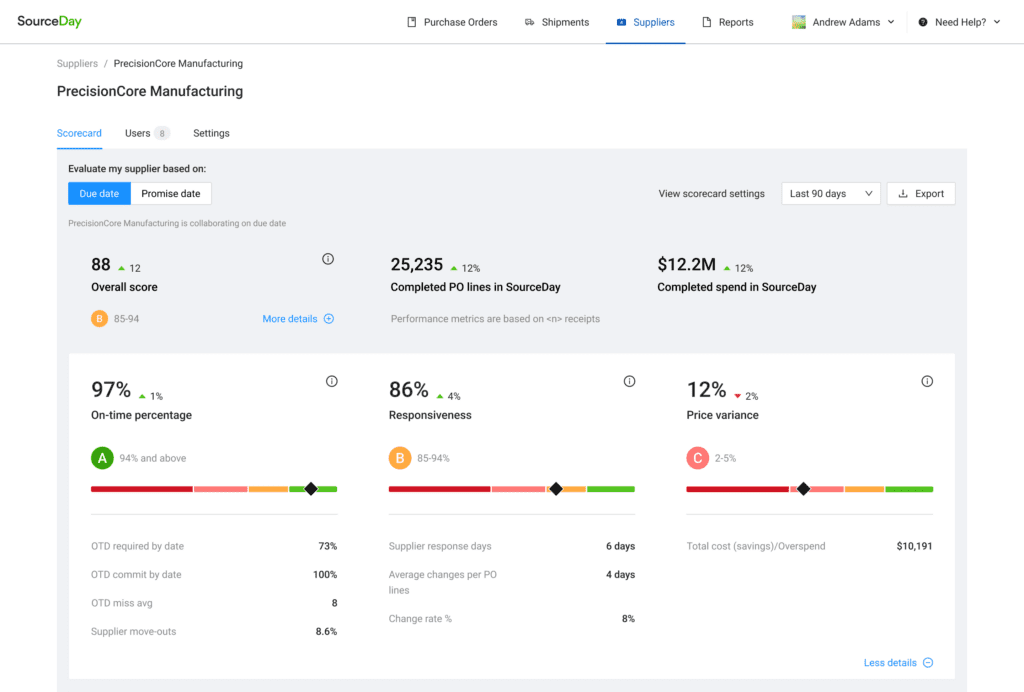Open the On-time percentage info icon
1024x692 pixels.
point(331,381)
